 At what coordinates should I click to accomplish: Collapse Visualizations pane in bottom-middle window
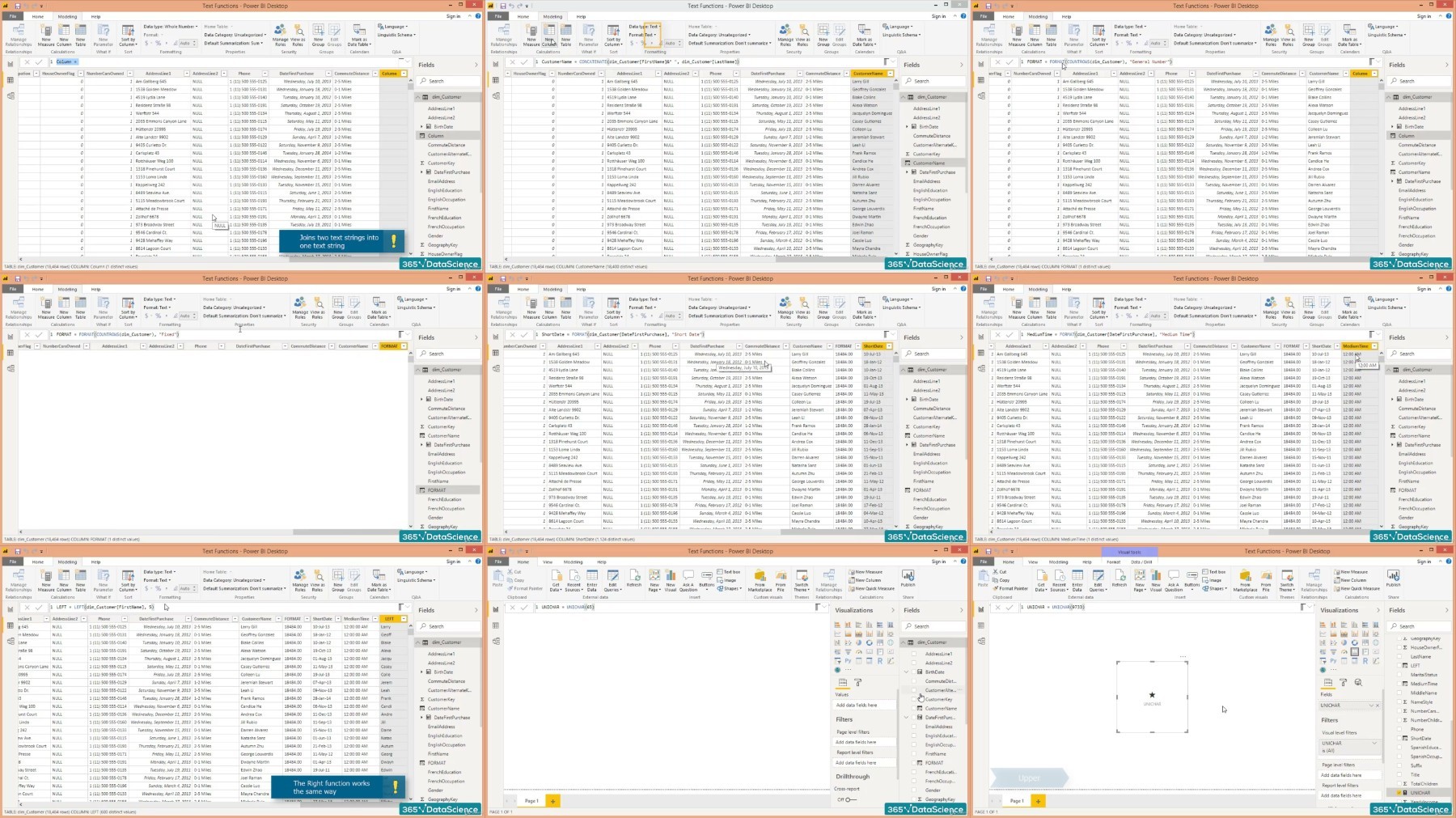pyautogui.click(x=893, y=610)
